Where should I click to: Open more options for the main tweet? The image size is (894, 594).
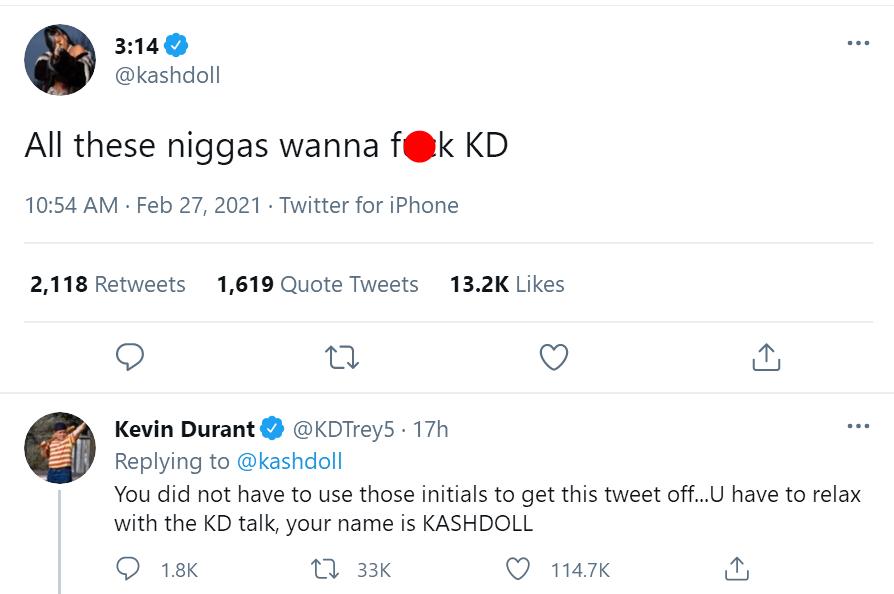click(x=857, y=44)
